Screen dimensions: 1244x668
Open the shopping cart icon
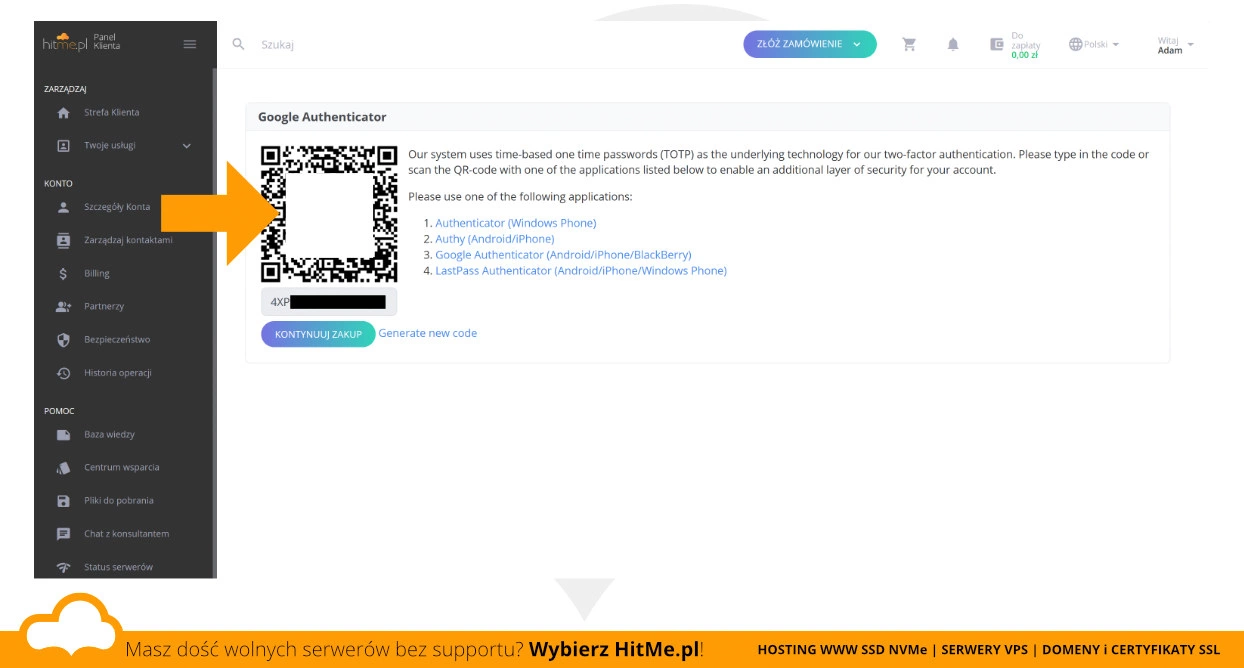[x=909, y=44]
